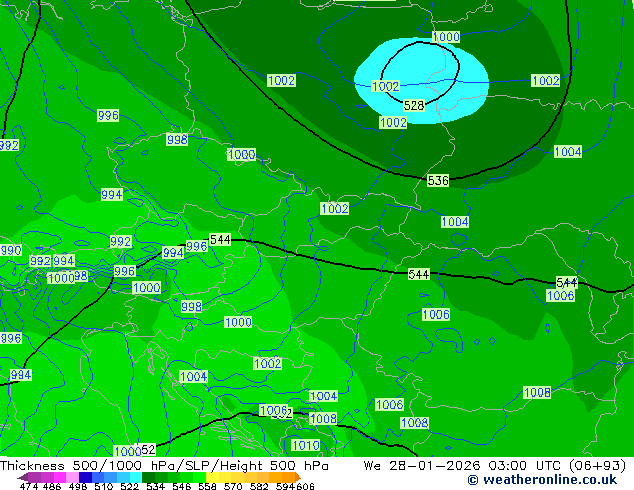Click the 1004 label below the 536 label
The height and width of the screenshot is (490, 634).
tap(455, 222)
